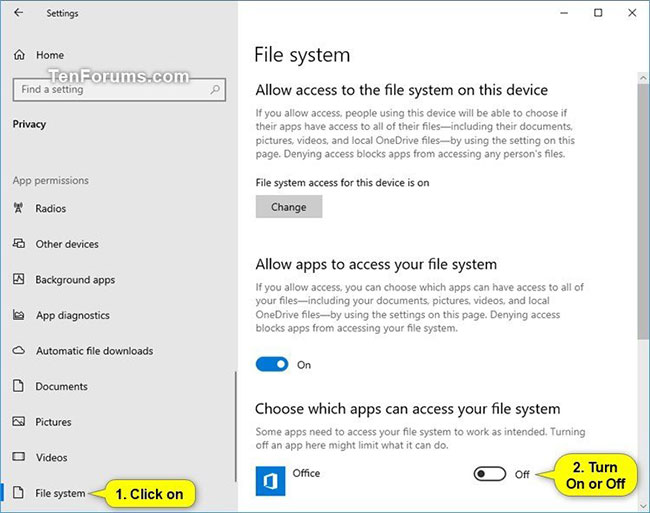Select Other devices in sidebar

pos(67,244)
